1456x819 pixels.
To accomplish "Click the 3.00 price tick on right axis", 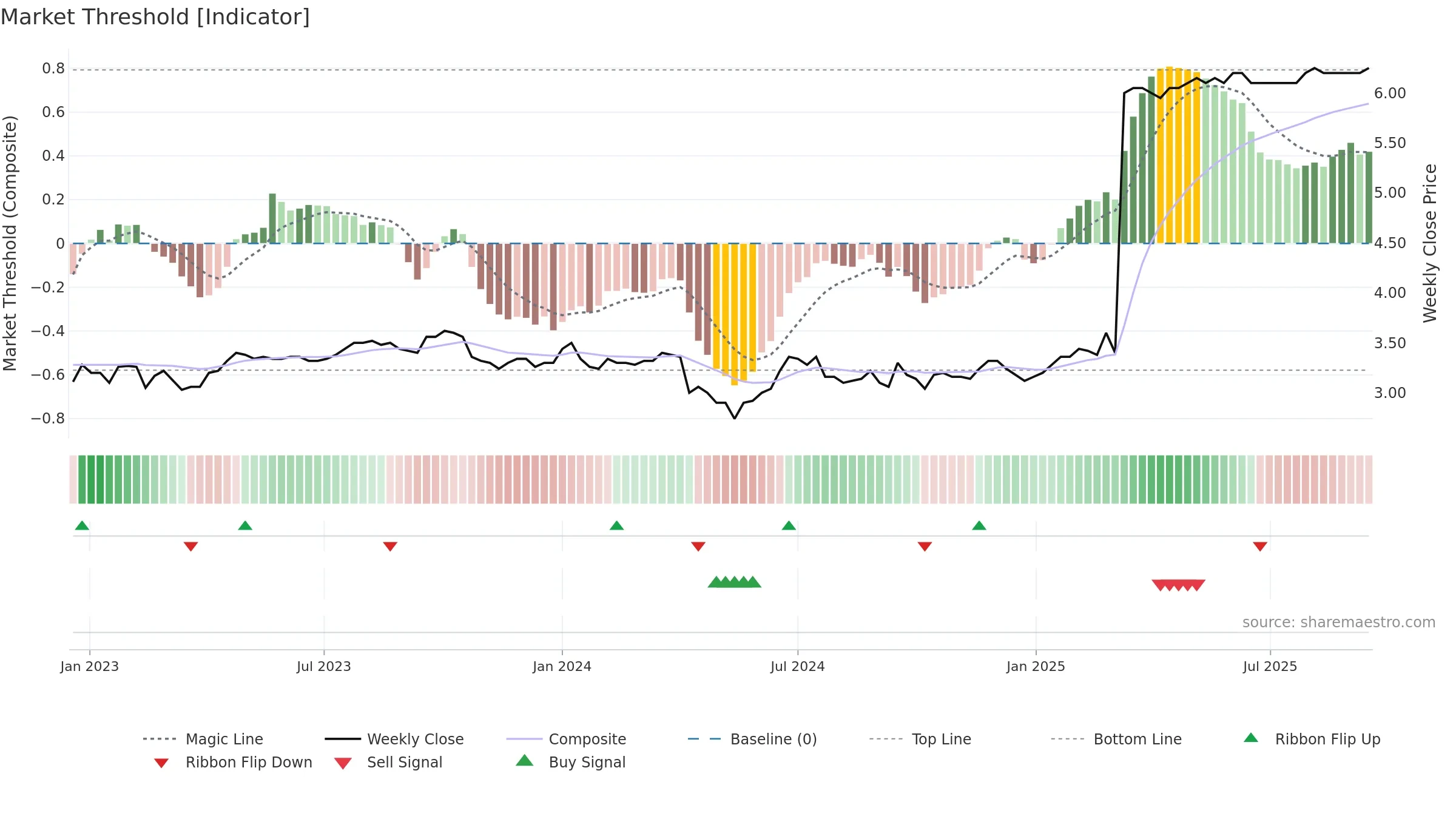I will pos(1390,393).
